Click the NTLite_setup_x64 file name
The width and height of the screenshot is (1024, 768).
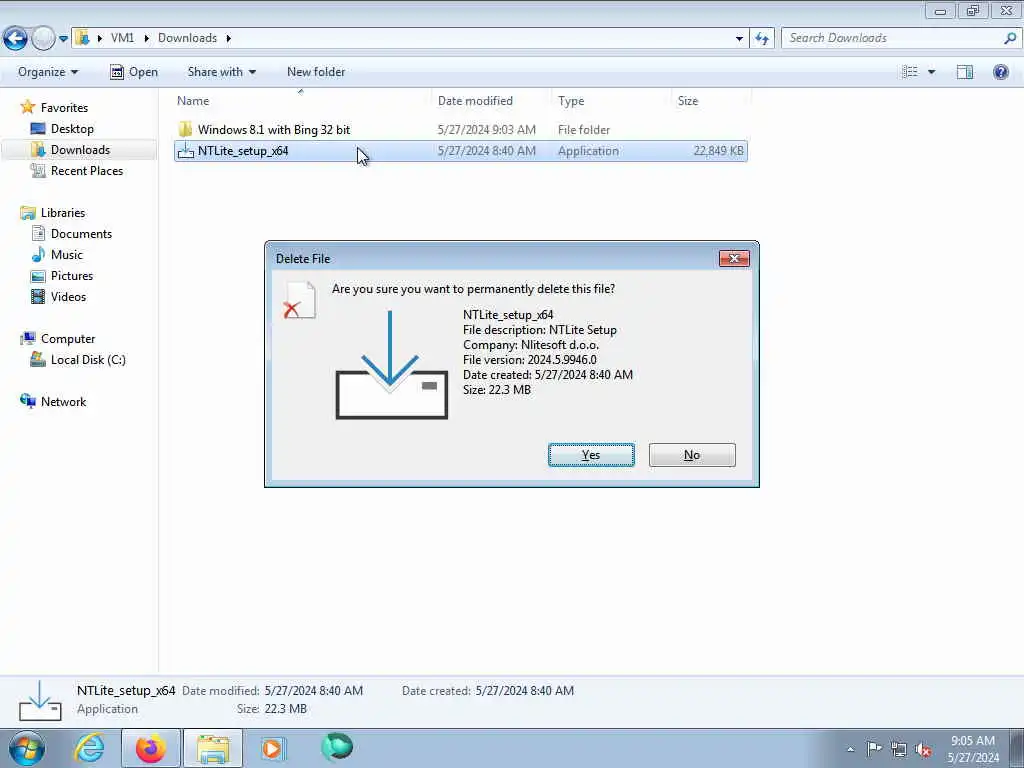pyautogui.click(x=243, y=151)
